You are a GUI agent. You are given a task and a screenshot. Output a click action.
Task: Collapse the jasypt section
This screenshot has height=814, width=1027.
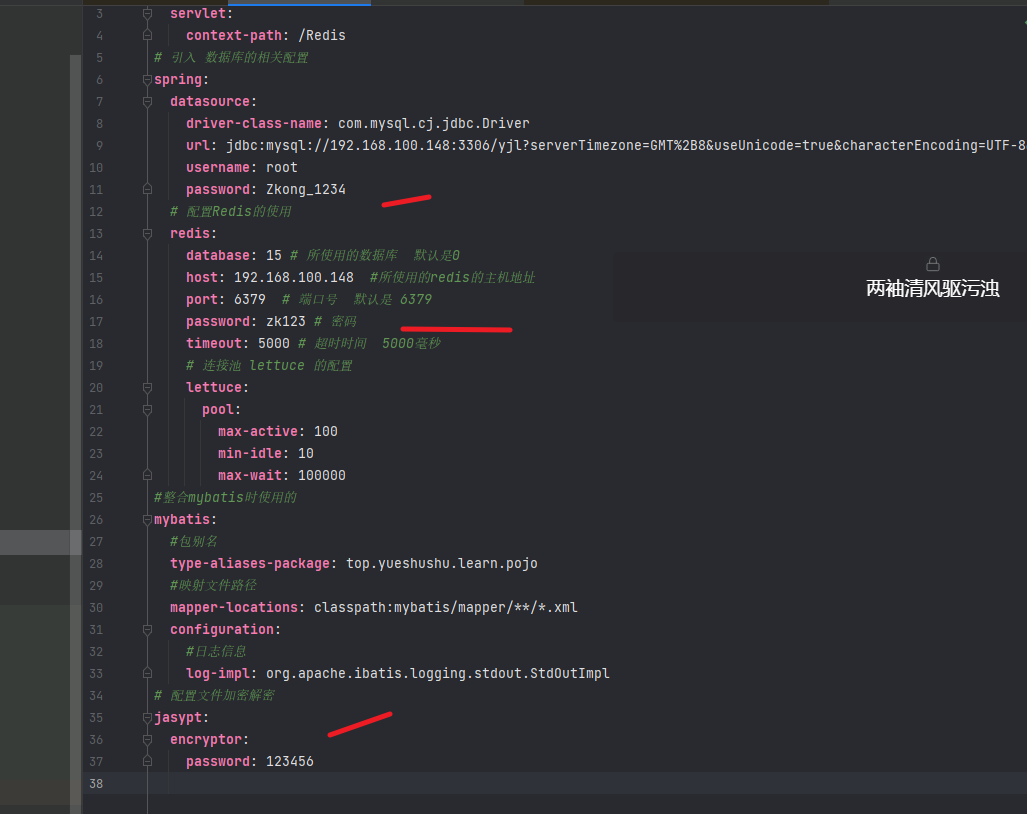(147, 718)
